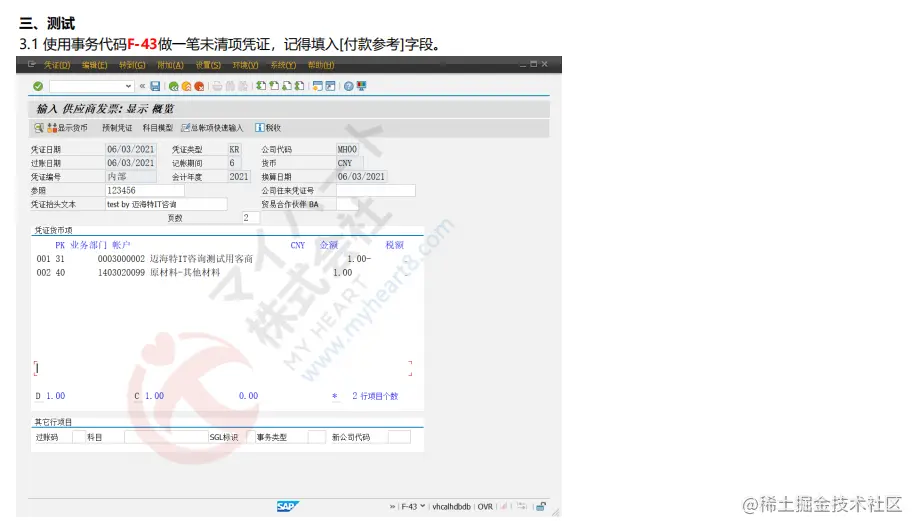
Task: Click the 会计年度 value 2021
Action: [239, 177]
